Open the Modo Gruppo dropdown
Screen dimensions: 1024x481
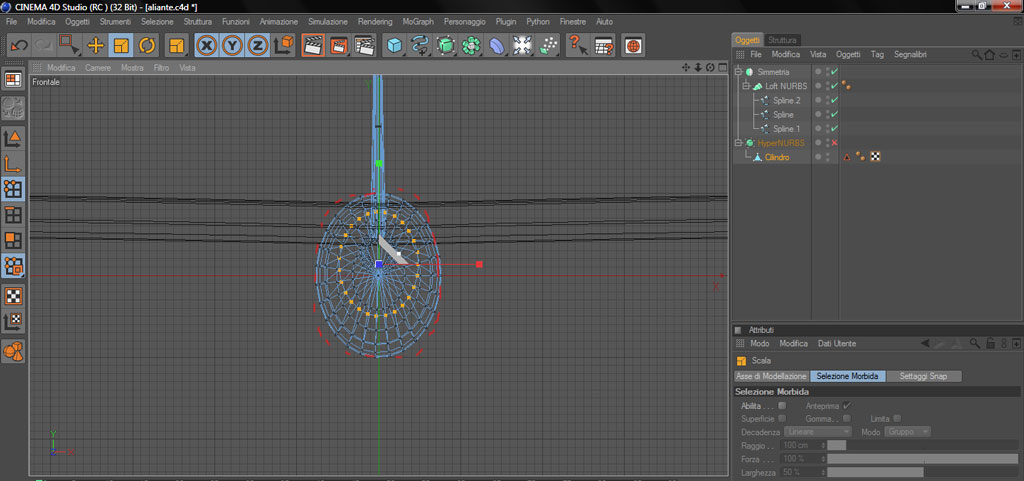[908, 431]
